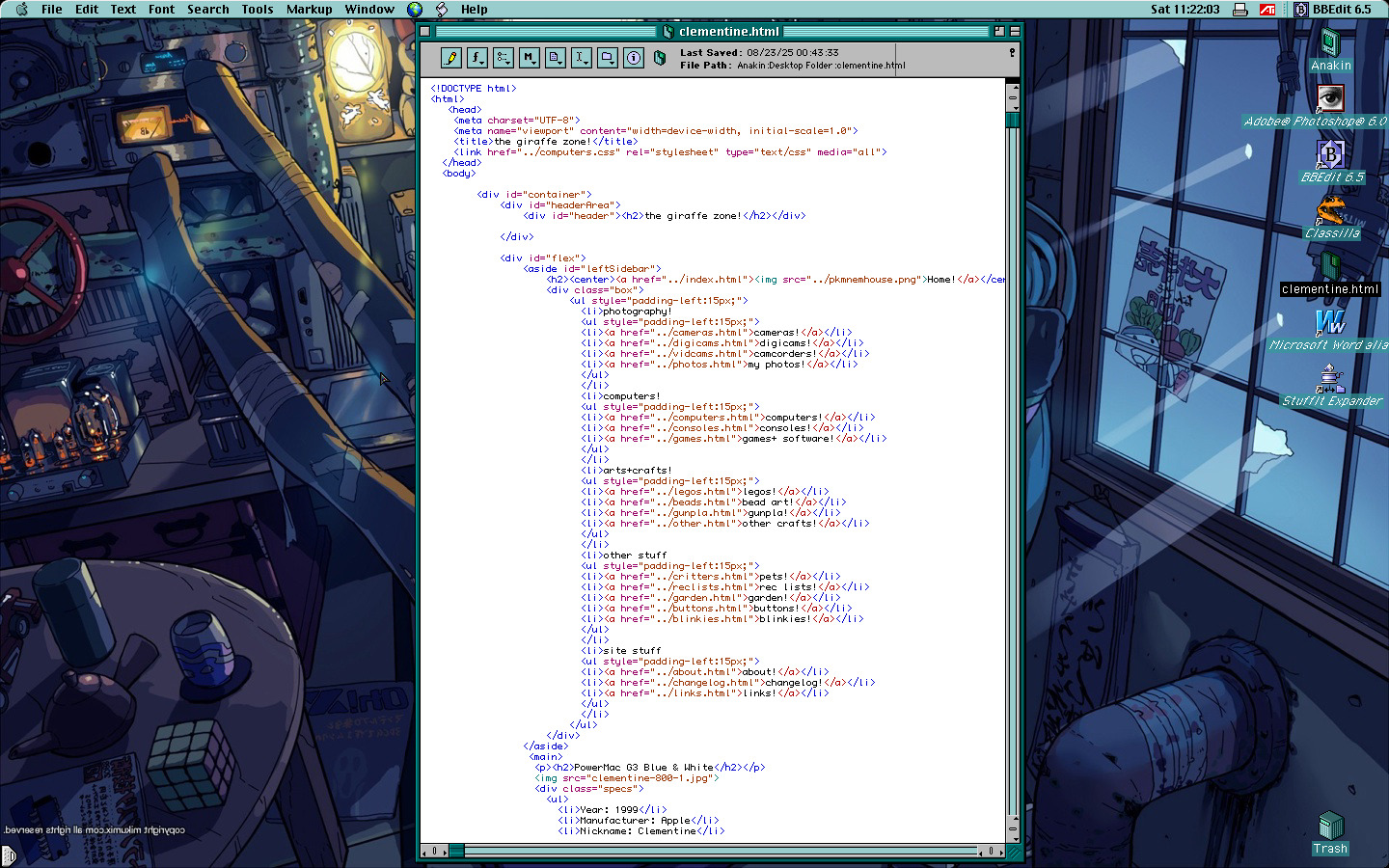Open the Classilla browser desktop icon
The image size is (1389, 868).
(x=1330, y=210)
